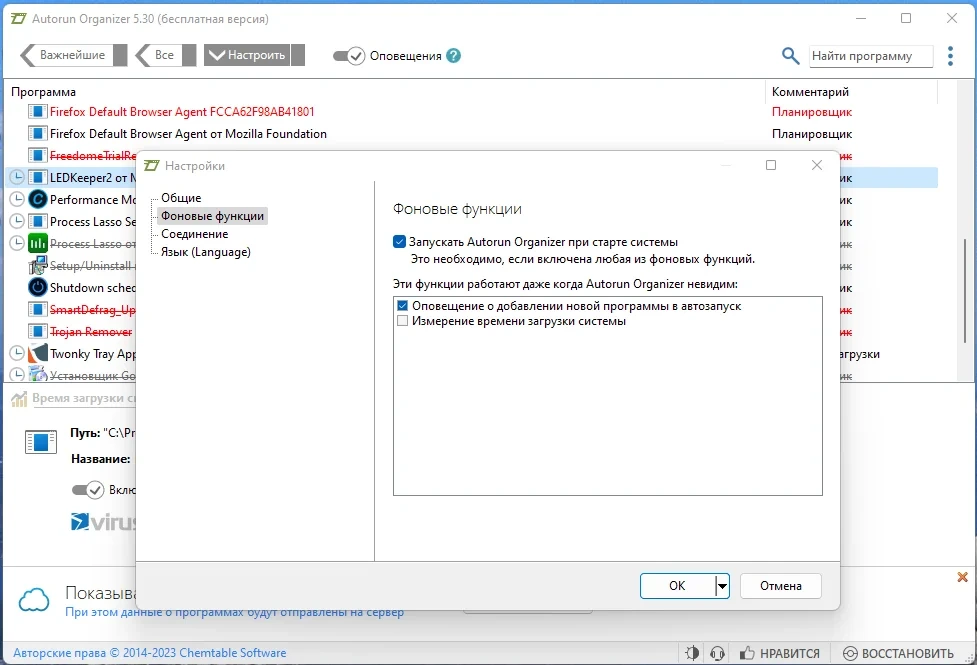Select Соединение in the settings tree
This screenshot has height=665, width=977.
tap(194, 234)
